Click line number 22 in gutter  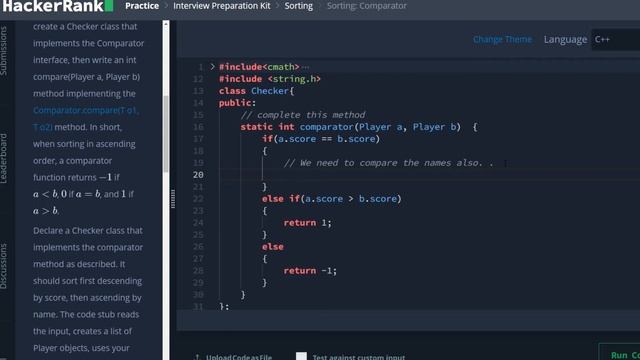tap(198, 199)
